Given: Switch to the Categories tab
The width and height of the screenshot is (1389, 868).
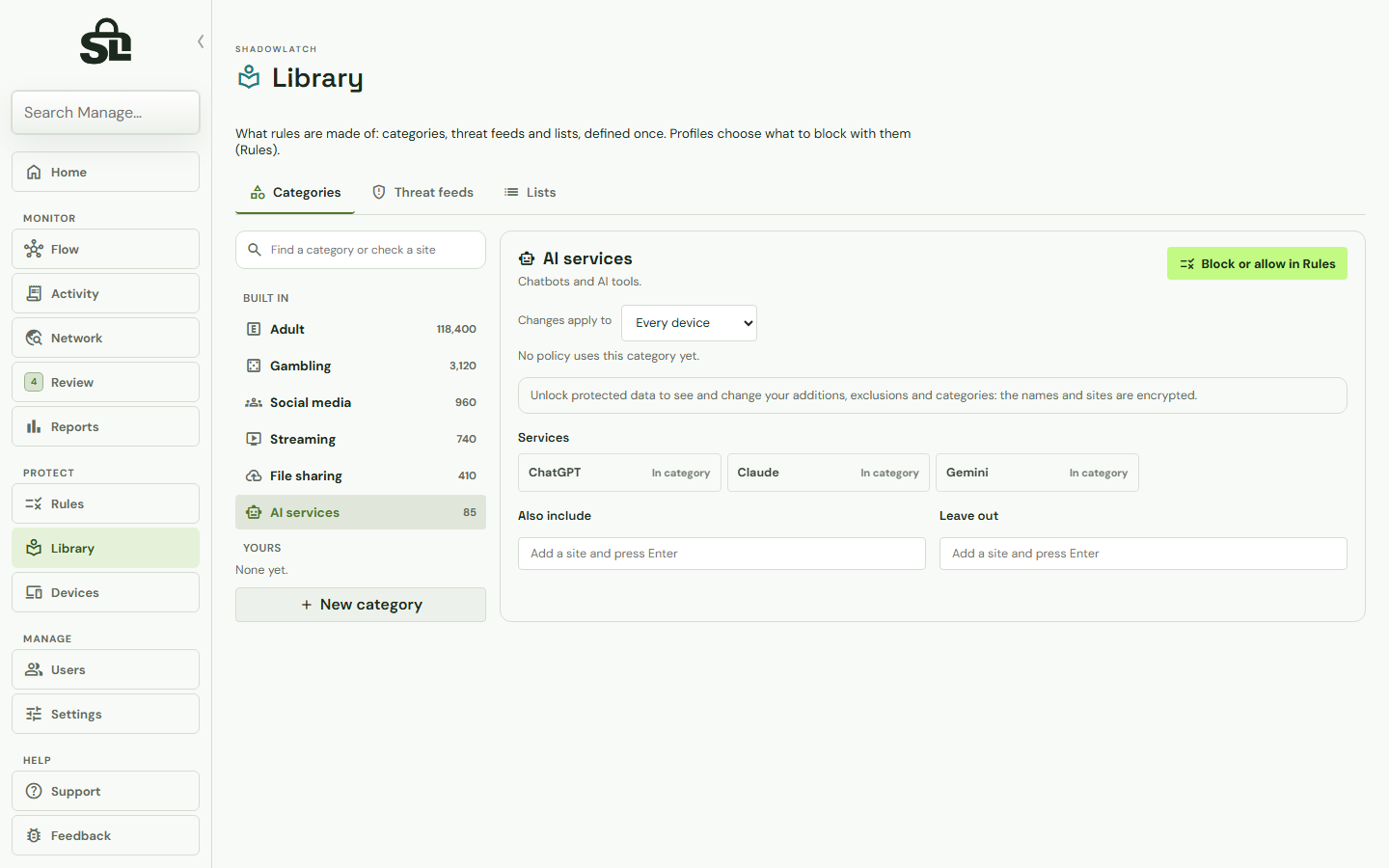Looking at the screenshot, I should 295,192.
